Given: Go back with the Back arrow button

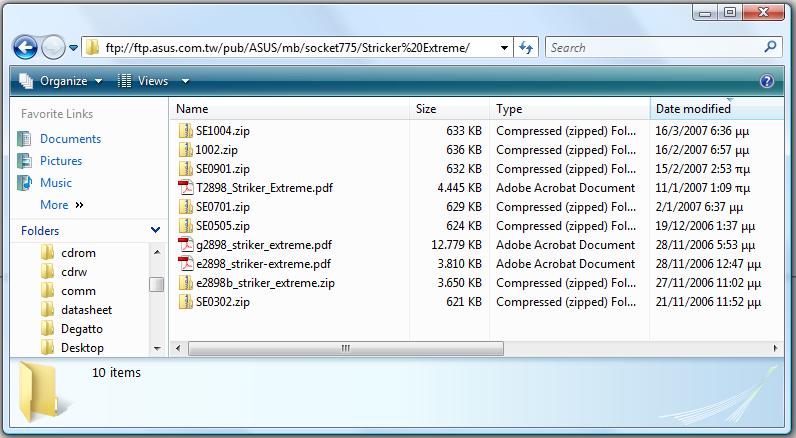Looking at the screenshot, I should click(25, 48).
